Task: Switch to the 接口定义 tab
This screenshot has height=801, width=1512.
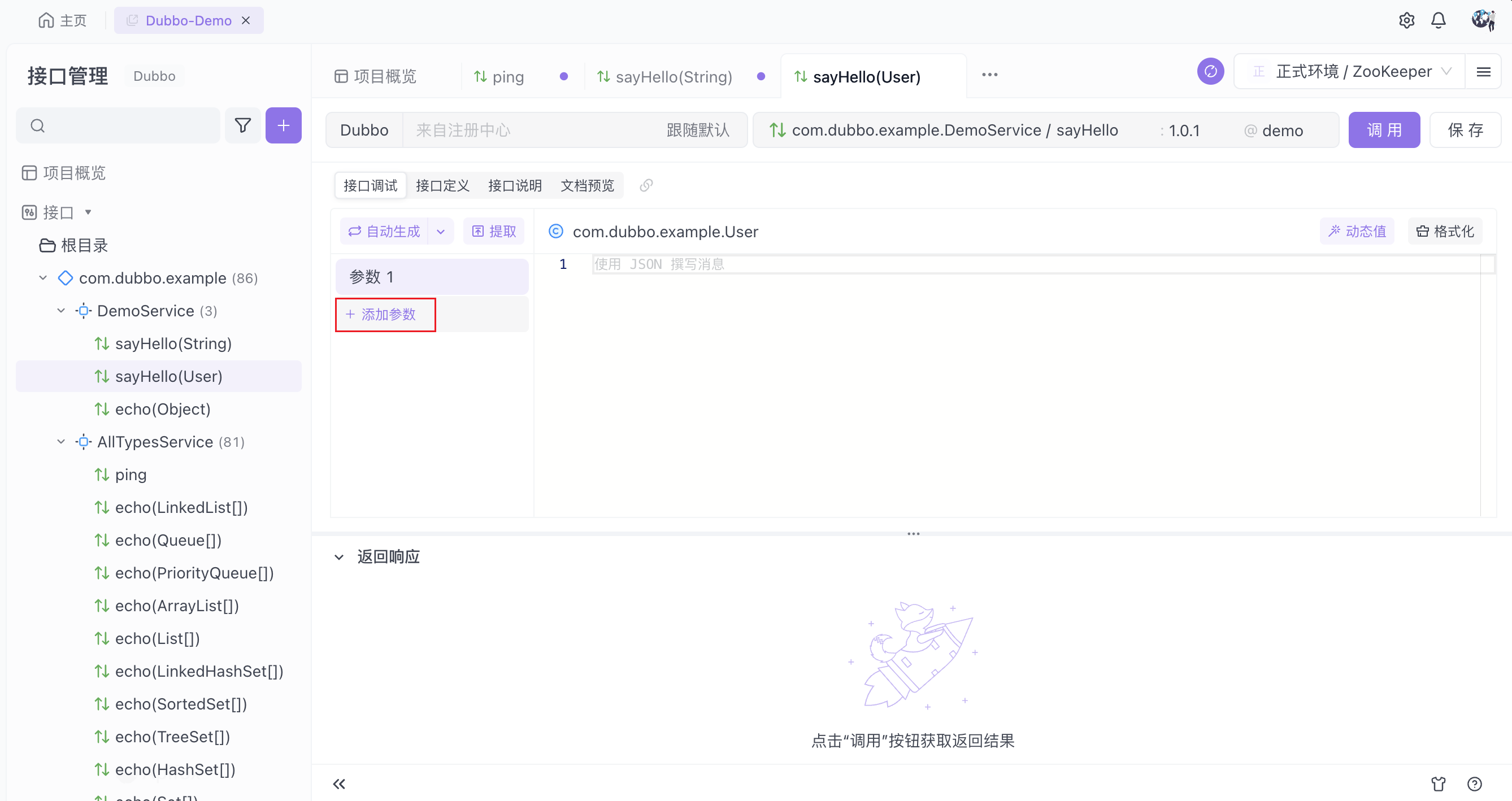Action: (x=442, y=185)
